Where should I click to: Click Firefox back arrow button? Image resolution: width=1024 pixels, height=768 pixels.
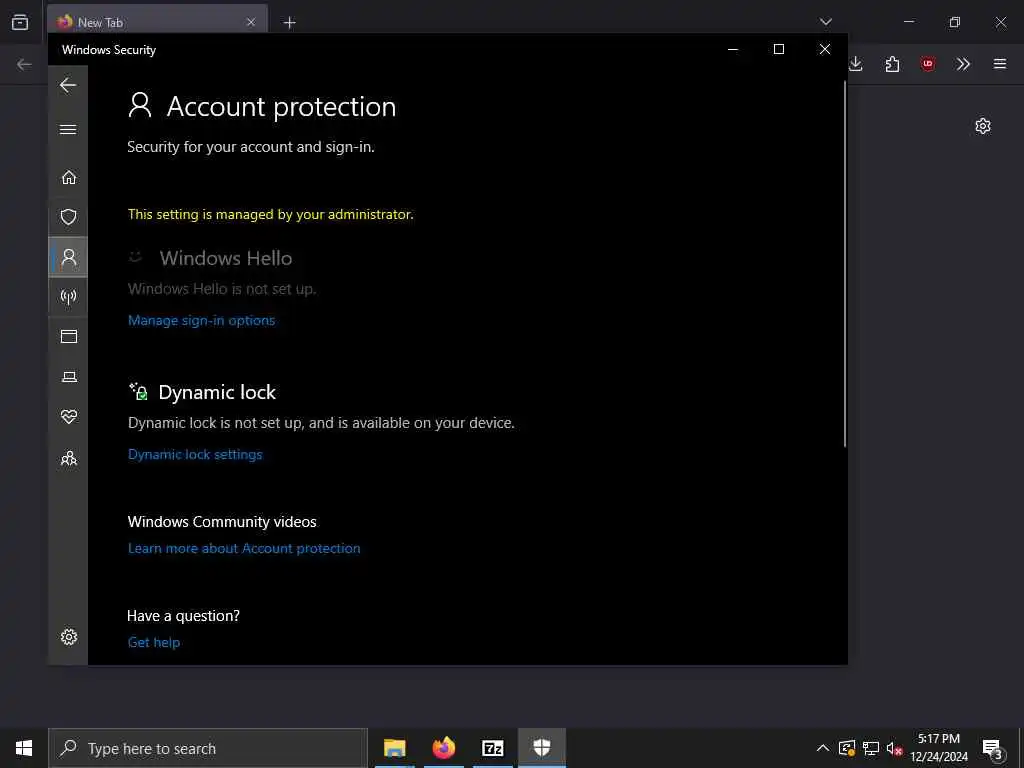pyautogui.click(x=24, y=64)
